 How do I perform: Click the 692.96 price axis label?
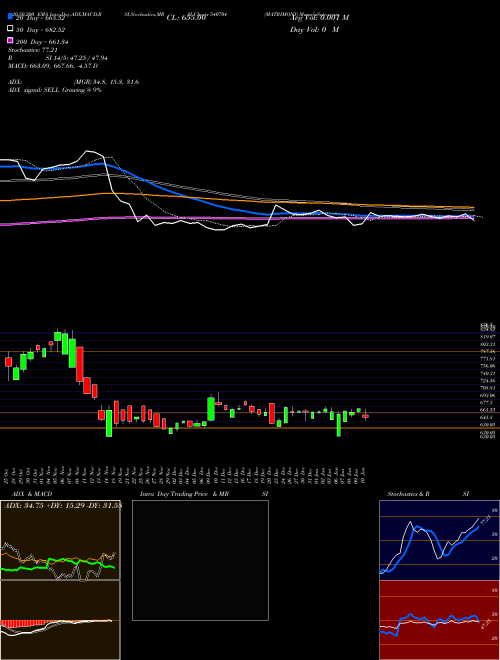pos(488,396)
